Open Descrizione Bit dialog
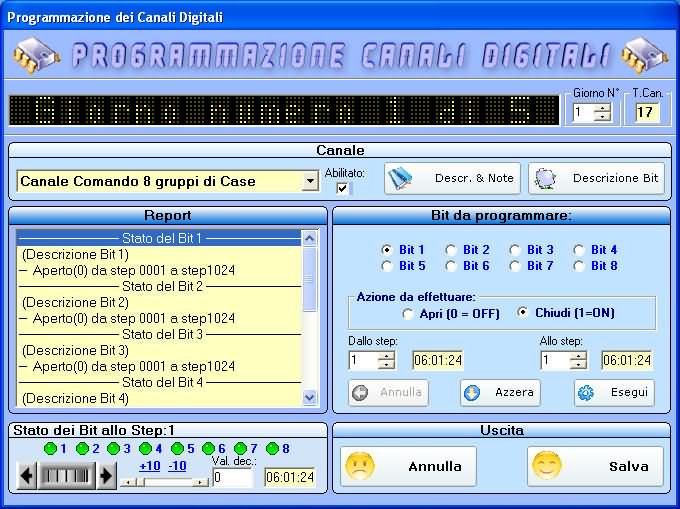This screenshot has width=680, height=509. [x=596, y=179]
